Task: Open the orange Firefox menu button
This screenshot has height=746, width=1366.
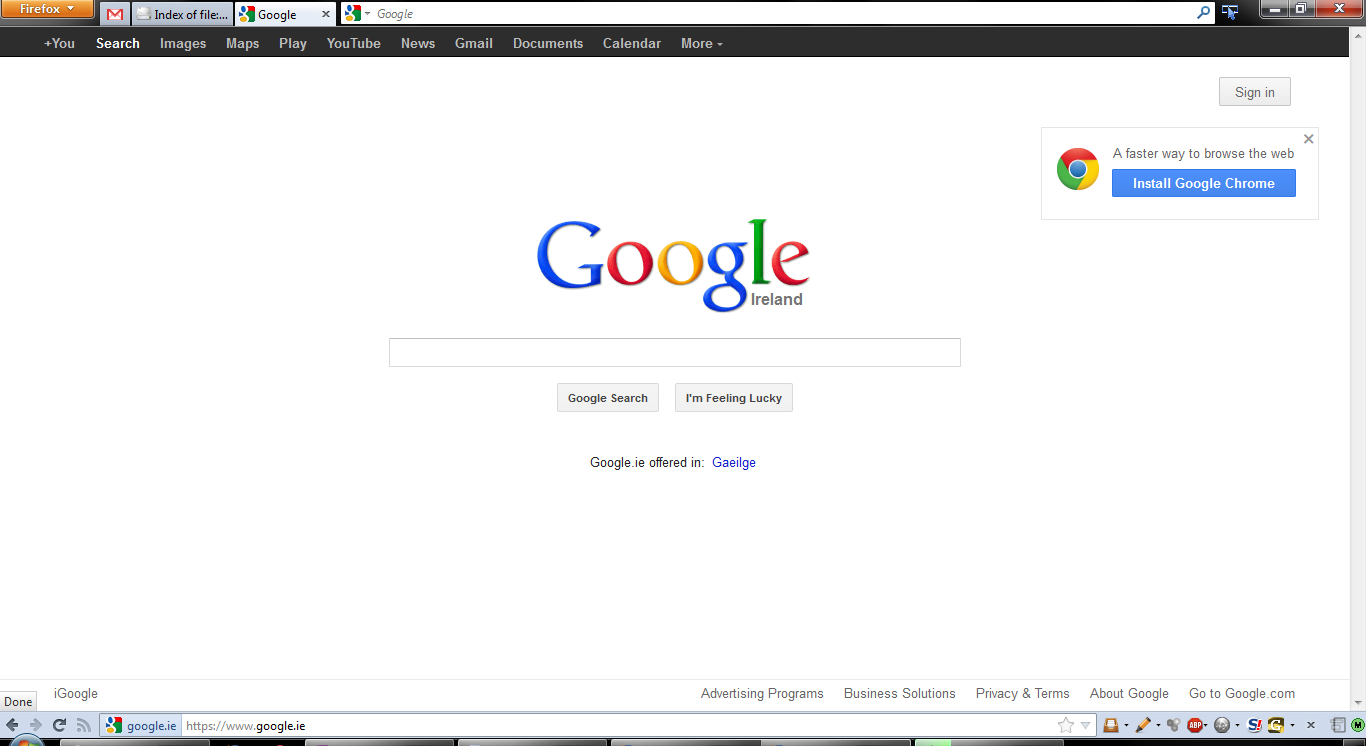Action: [47, 9]
